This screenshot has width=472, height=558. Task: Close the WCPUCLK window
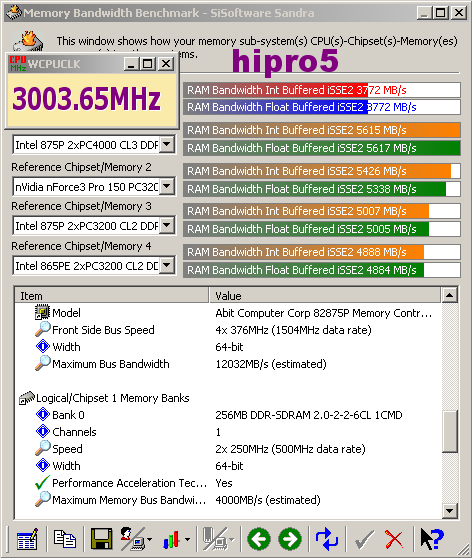click(166, 64)
